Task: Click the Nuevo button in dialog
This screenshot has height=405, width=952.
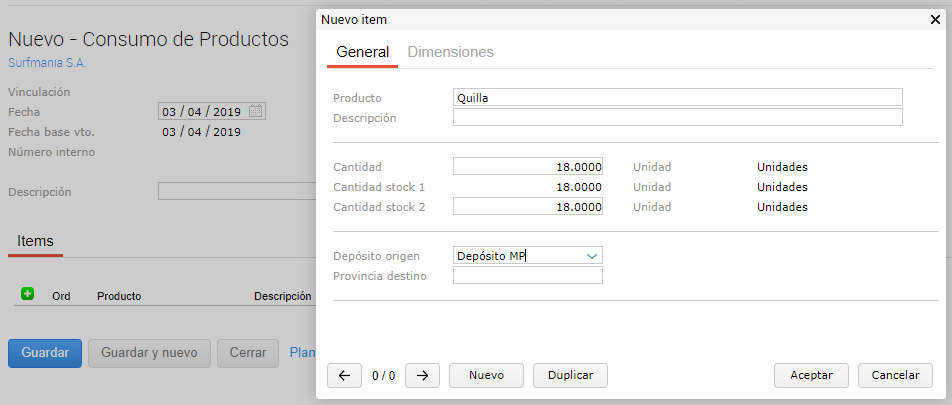Action: coord(486,375)
